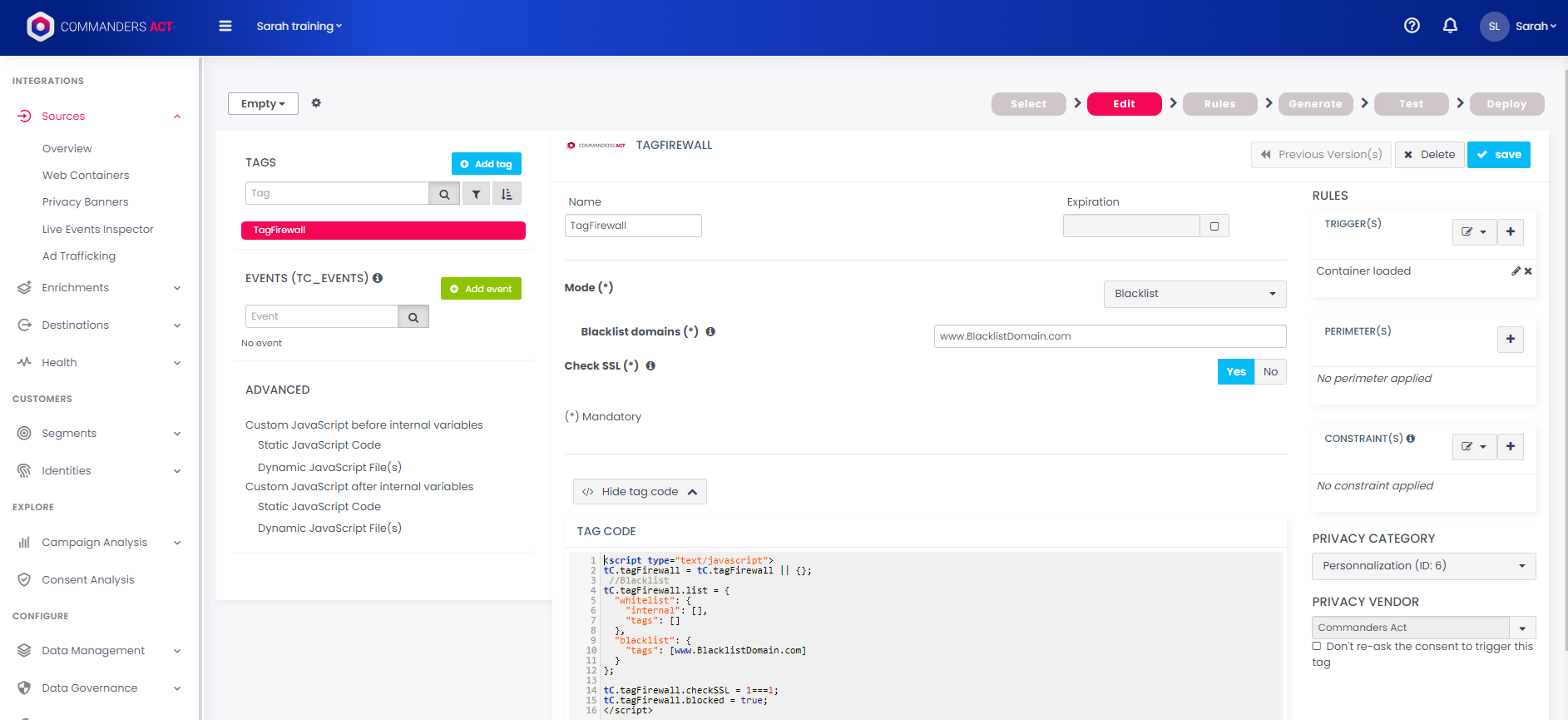Click the tag sort order icon
The height and width of the screenshot is (720, 1568).
coord(507,194)
